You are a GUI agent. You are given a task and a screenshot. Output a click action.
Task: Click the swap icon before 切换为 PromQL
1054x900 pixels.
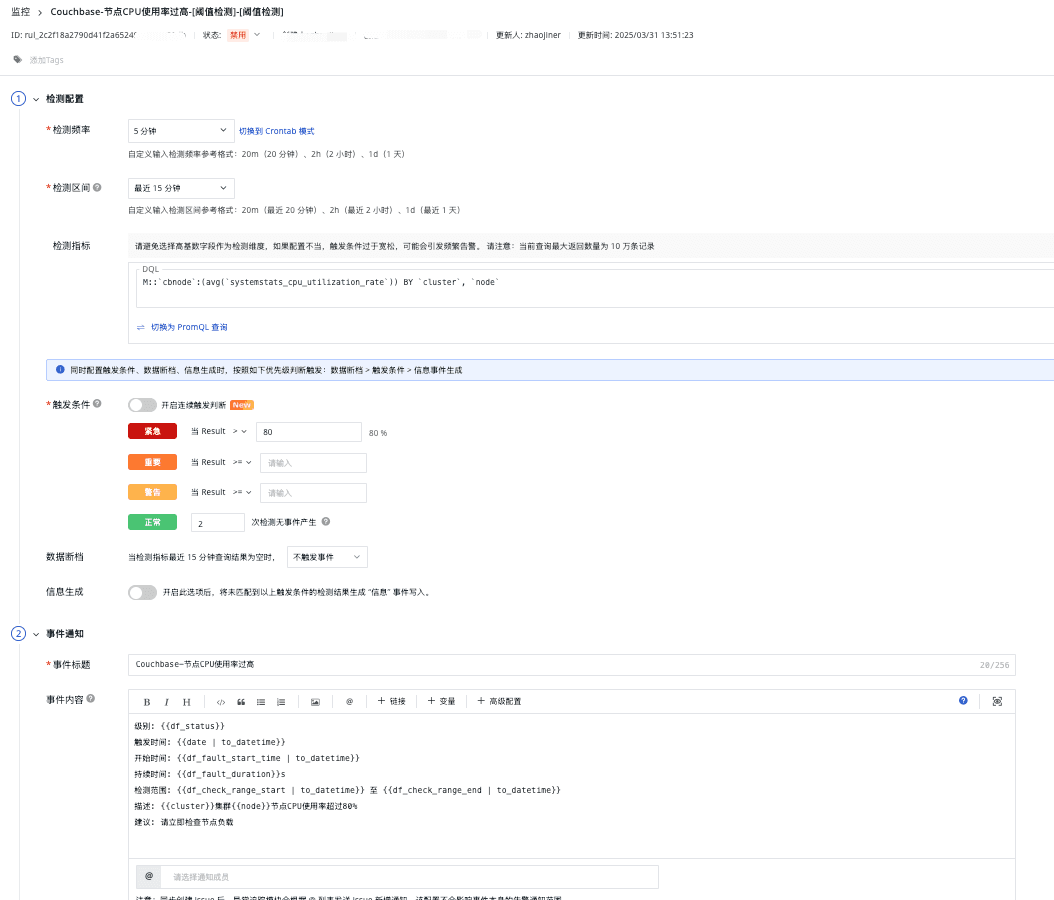[x=140, y=327]
